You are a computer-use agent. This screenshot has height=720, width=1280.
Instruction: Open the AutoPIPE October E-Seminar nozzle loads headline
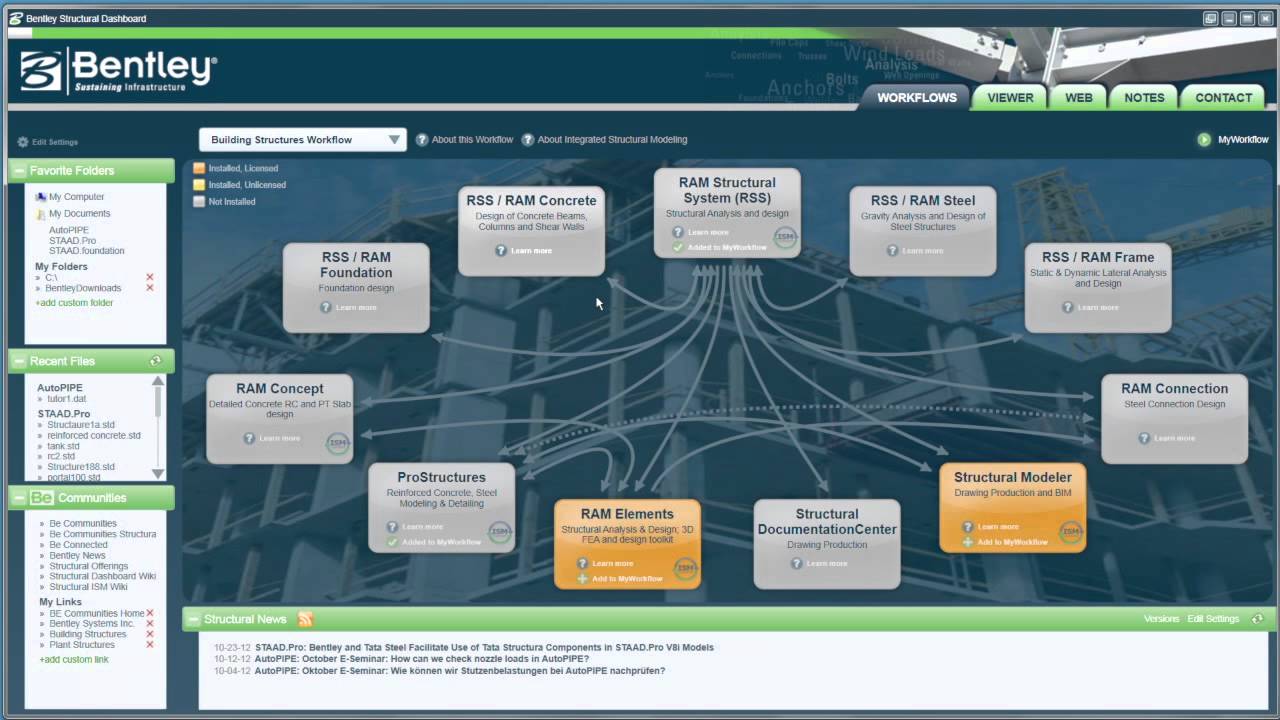[x=422, y=659]
